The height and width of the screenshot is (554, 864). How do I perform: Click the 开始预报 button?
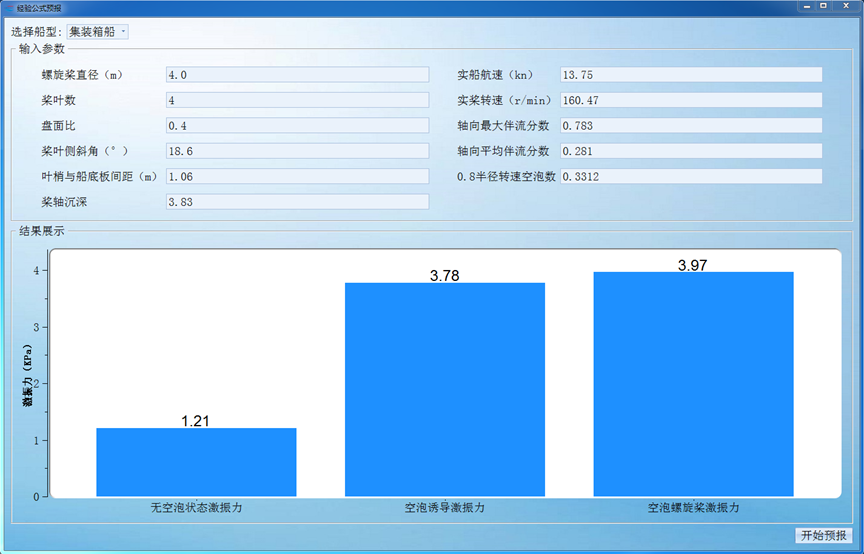pos(823,536)
